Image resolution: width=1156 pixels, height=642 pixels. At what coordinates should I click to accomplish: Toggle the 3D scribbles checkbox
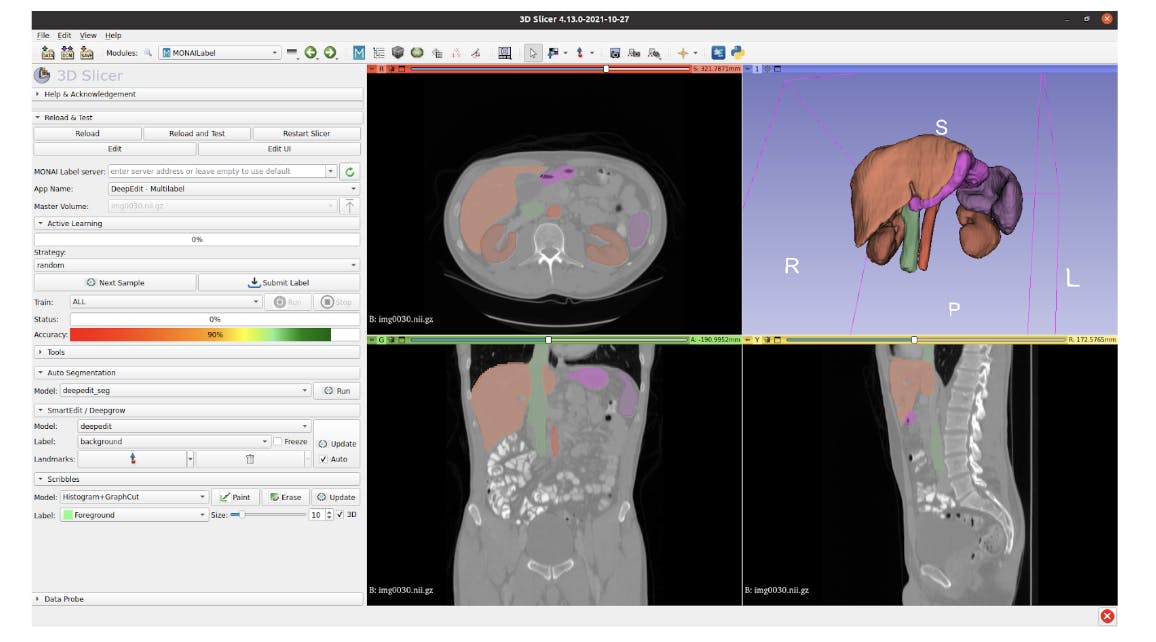(x=340, y=514)
